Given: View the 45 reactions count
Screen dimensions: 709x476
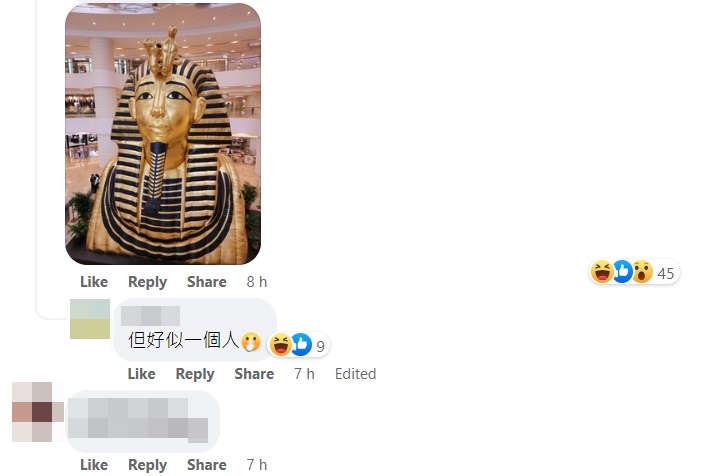Looking at the screenshot, I should pos(666,273).
